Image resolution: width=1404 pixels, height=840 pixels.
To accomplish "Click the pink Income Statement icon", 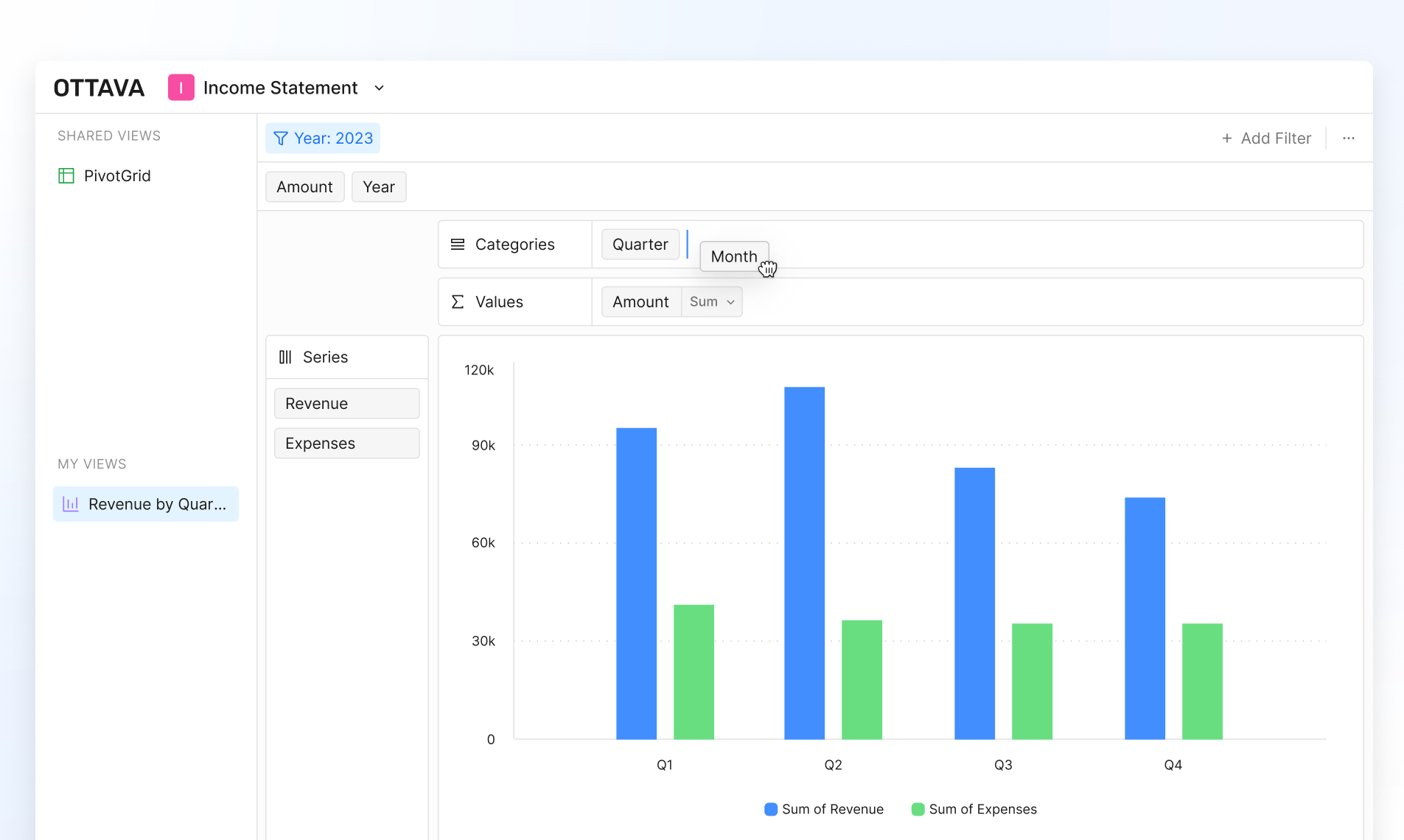I will click(x=181, y=88).
